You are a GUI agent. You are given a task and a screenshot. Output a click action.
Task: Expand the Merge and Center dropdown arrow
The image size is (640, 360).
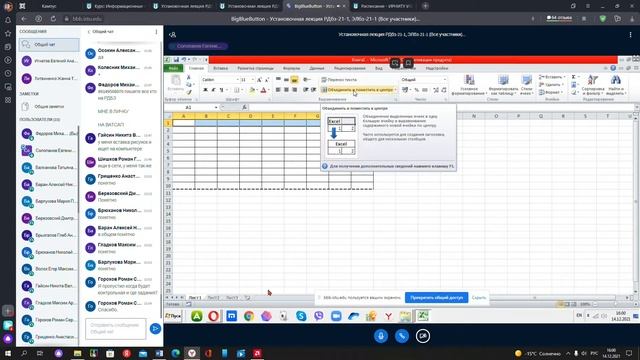(x=395, y=90)
